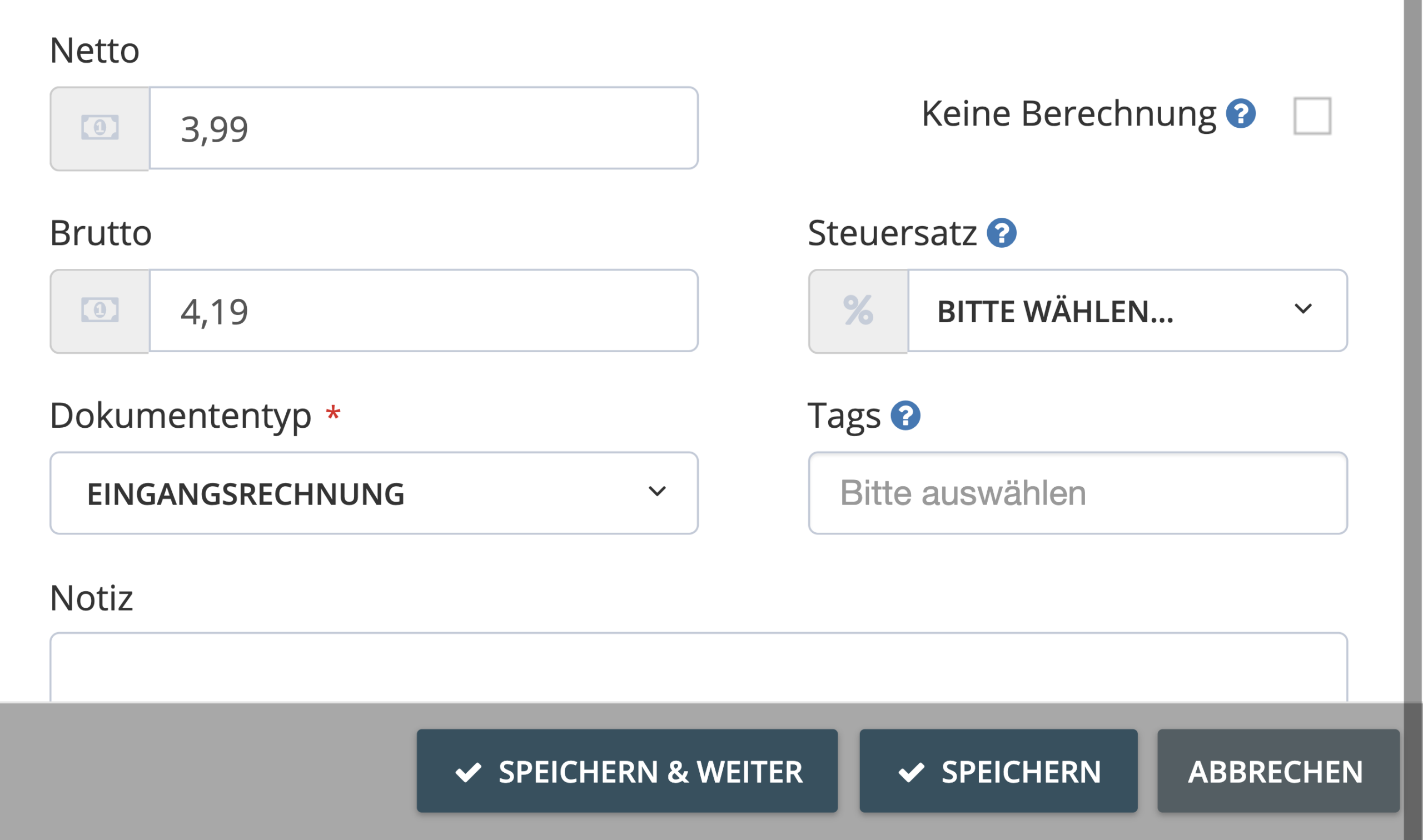Click the Speichern & Weiter button

pyautogui.click(x=627, y=771)
